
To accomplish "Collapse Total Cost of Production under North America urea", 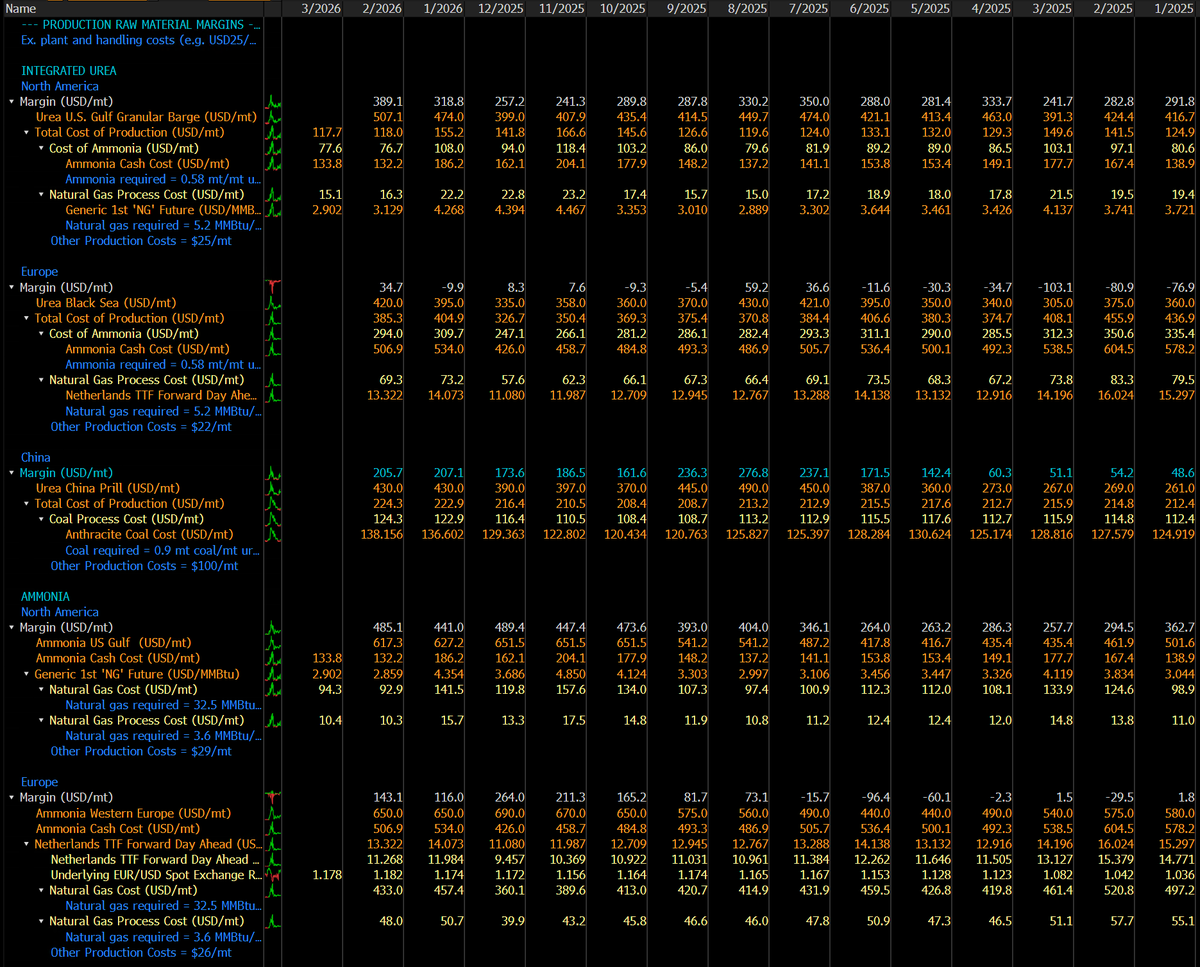I will 26,133.
